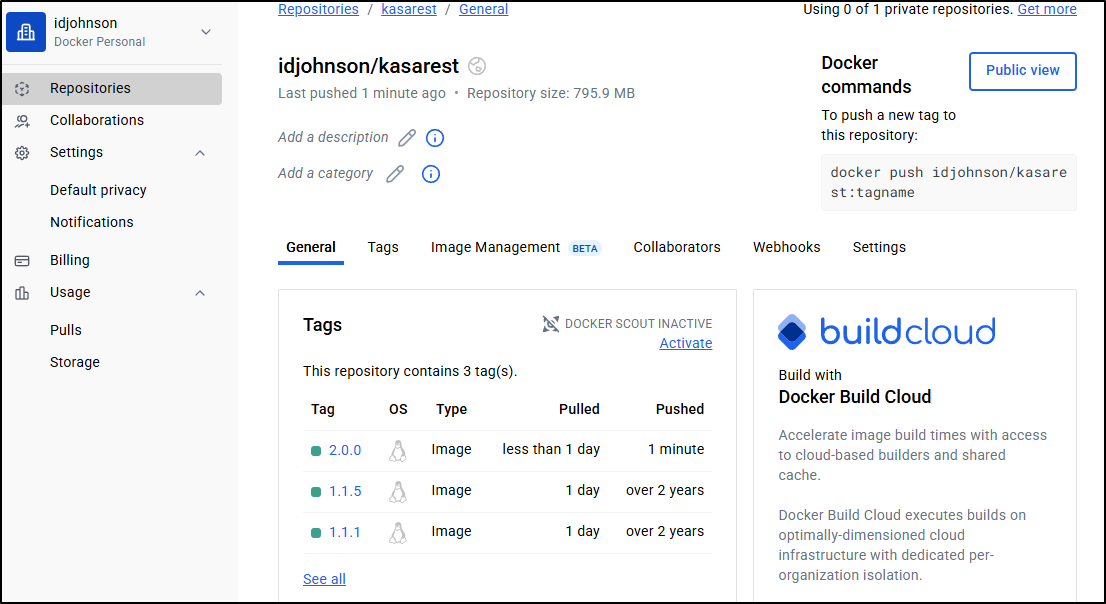Click the Collaborations people icon

pyautogui.click(x=23, y=121)
